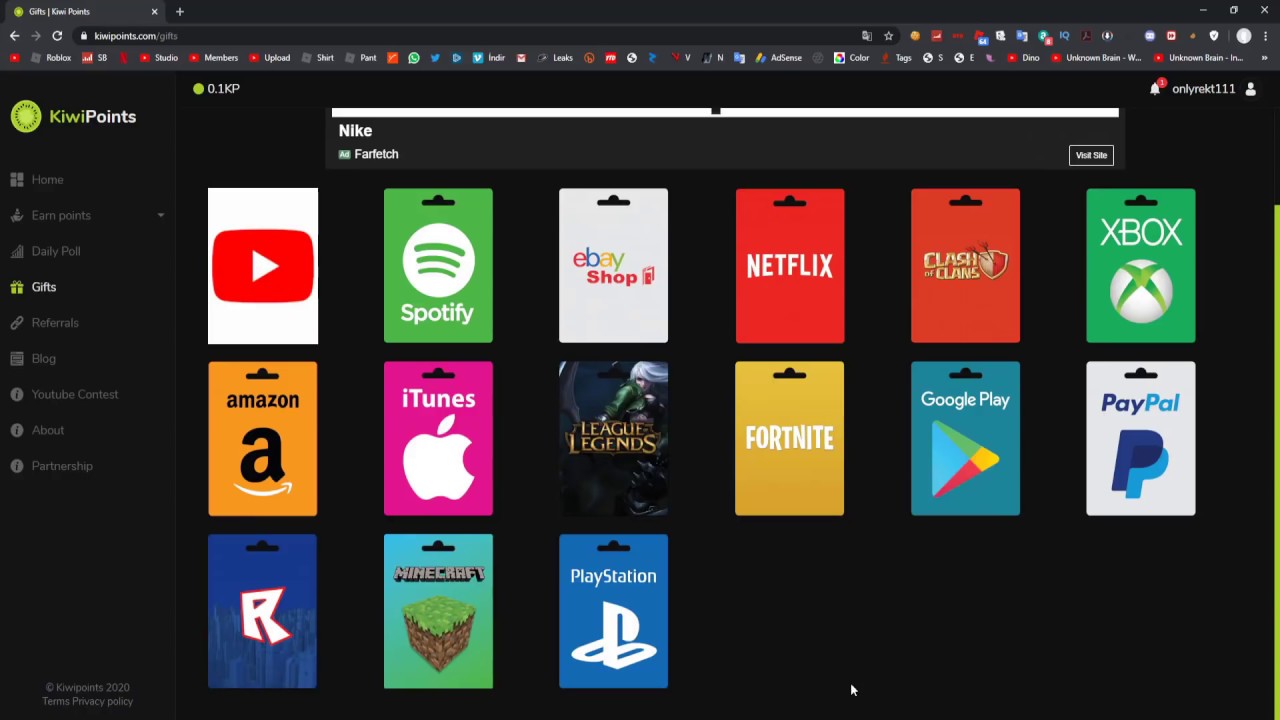View the 0.1KP points balance
This screenshot has height=720, width=1280.
click(x=217, y=89)
